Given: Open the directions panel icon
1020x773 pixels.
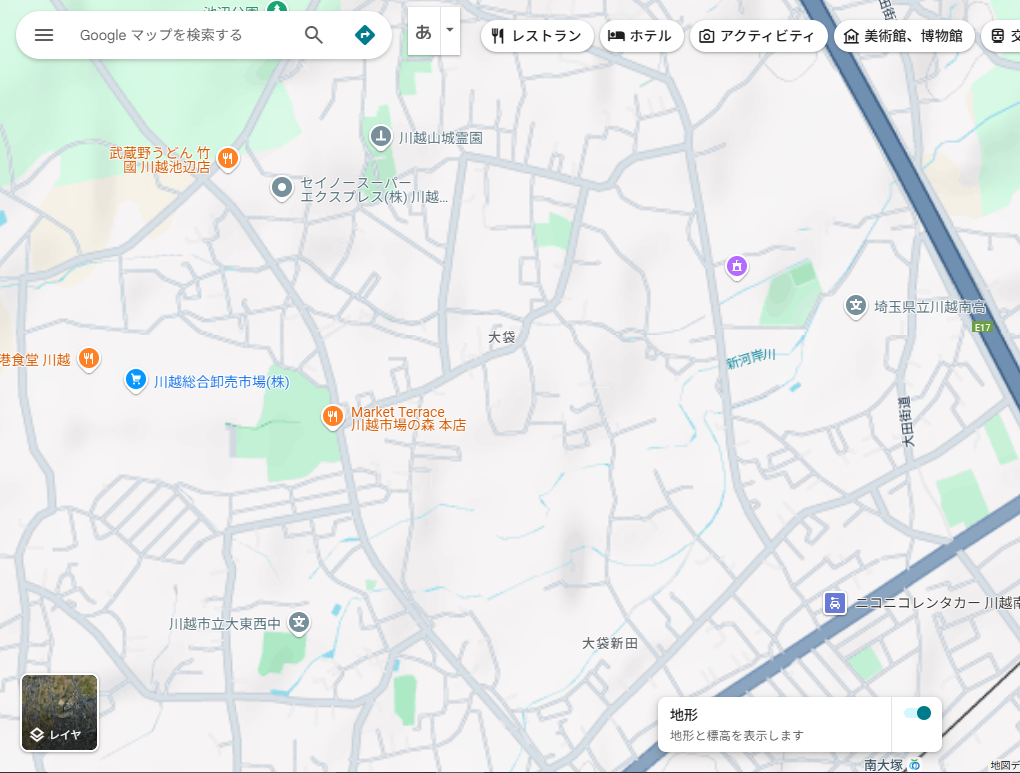Looking at the screenshot, I should (364, 35).
